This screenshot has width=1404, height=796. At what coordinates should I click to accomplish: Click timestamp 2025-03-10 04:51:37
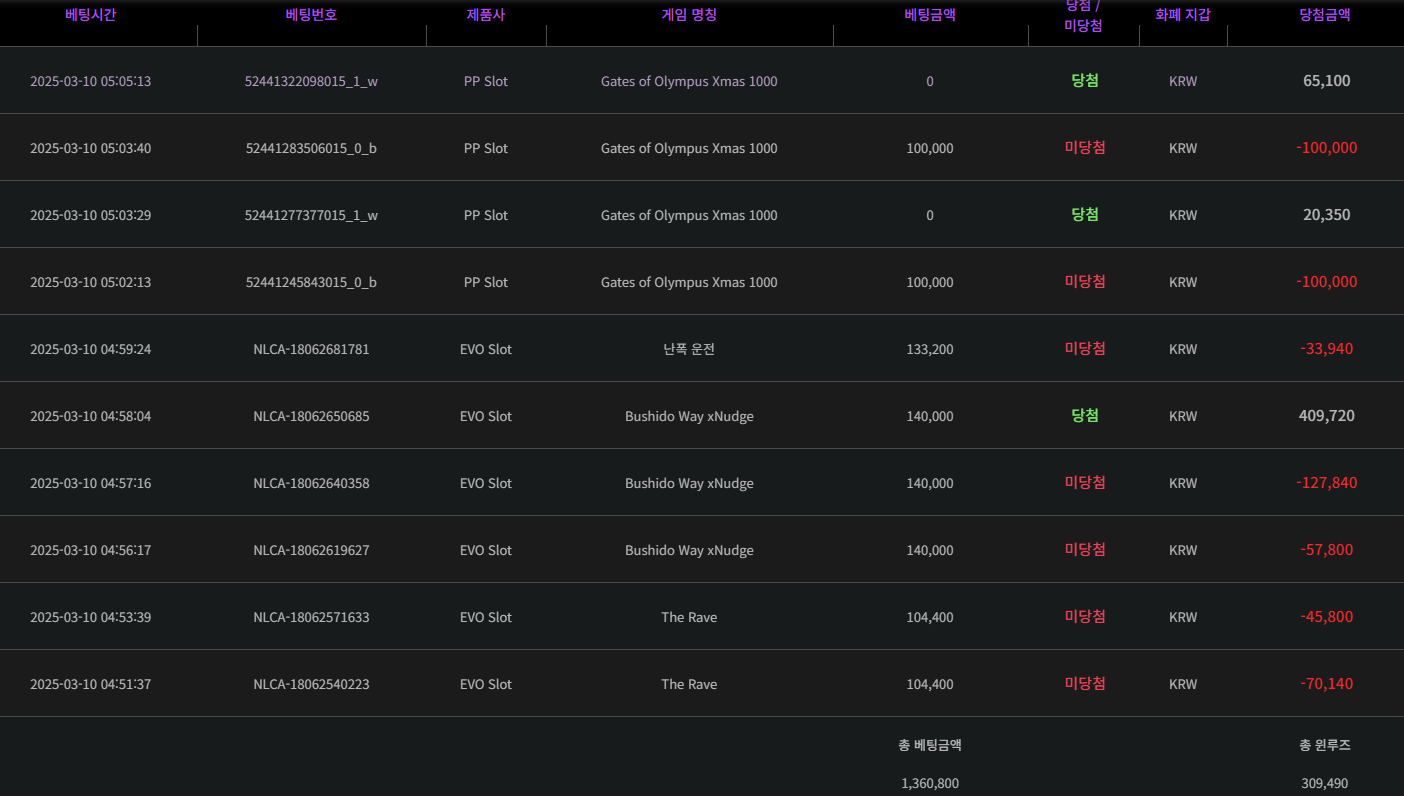(90, 684)
